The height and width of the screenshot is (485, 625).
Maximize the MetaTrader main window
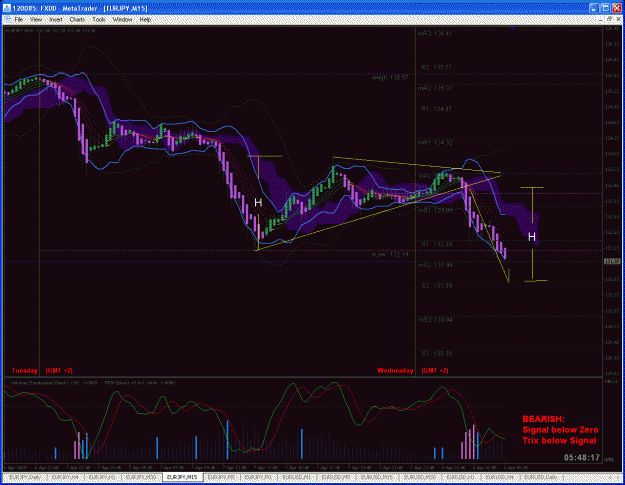pos(606,8)
